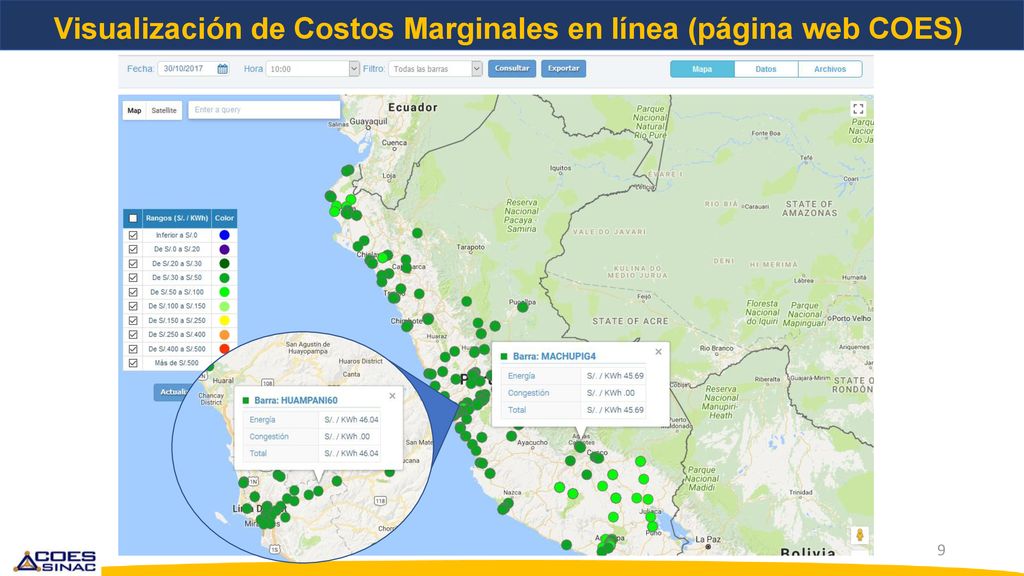Uncheck the 'Inferior a S/.0' range
The image size is (1024, 576).
[x=133, y=235]
